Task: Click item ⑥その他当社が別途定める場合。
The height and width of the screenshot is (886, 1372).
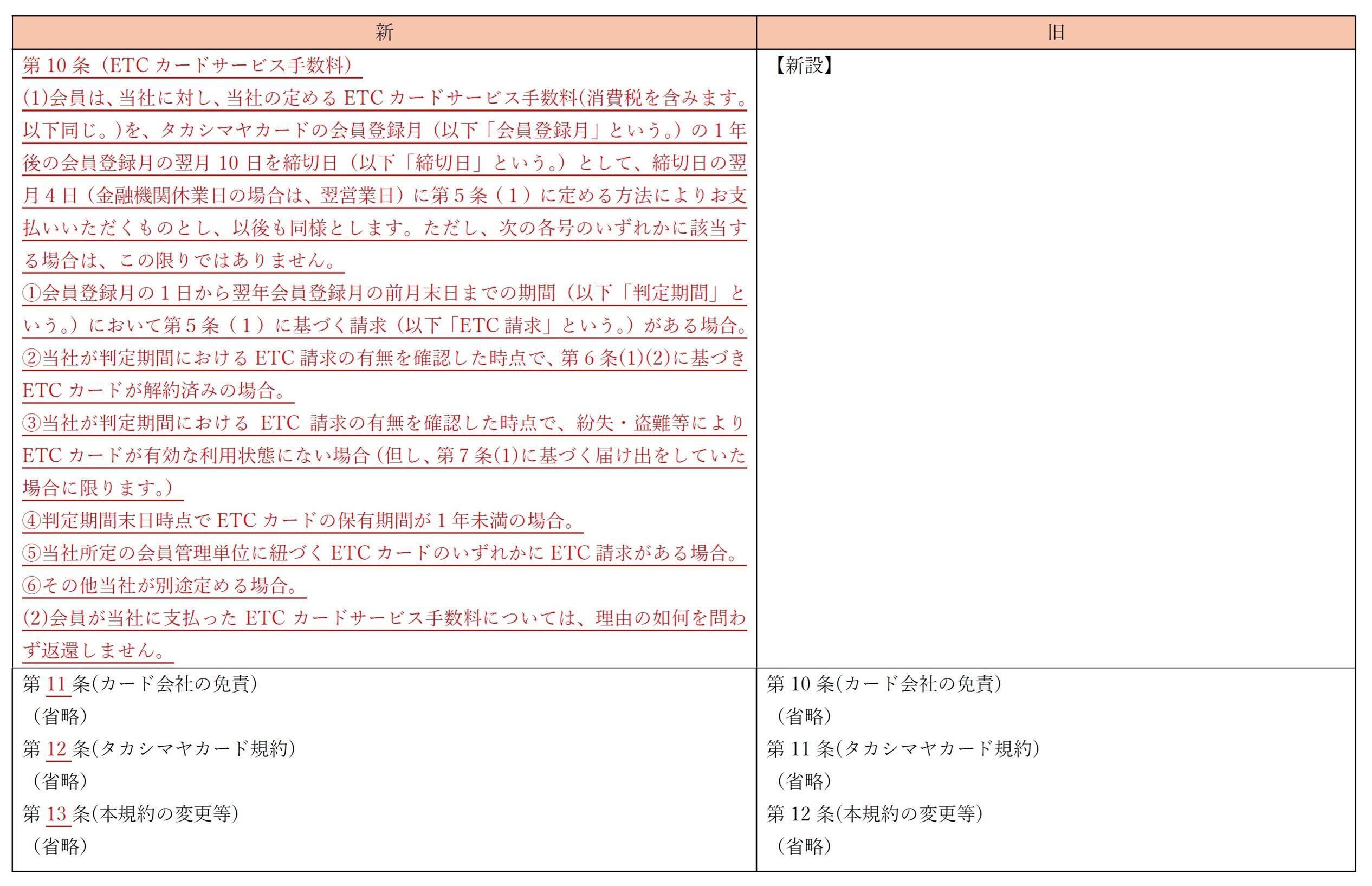Action: click(164, 586)
